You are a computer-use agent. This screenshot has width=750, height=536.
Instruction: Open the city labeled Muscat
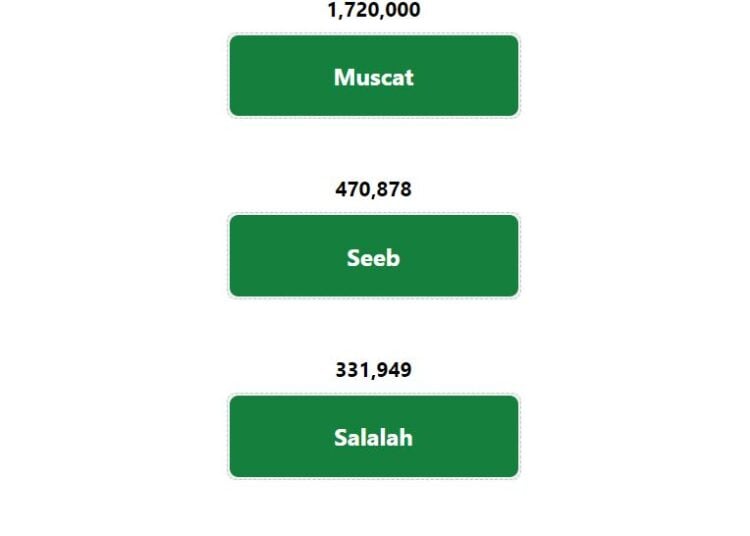click(x=374, y=76)
